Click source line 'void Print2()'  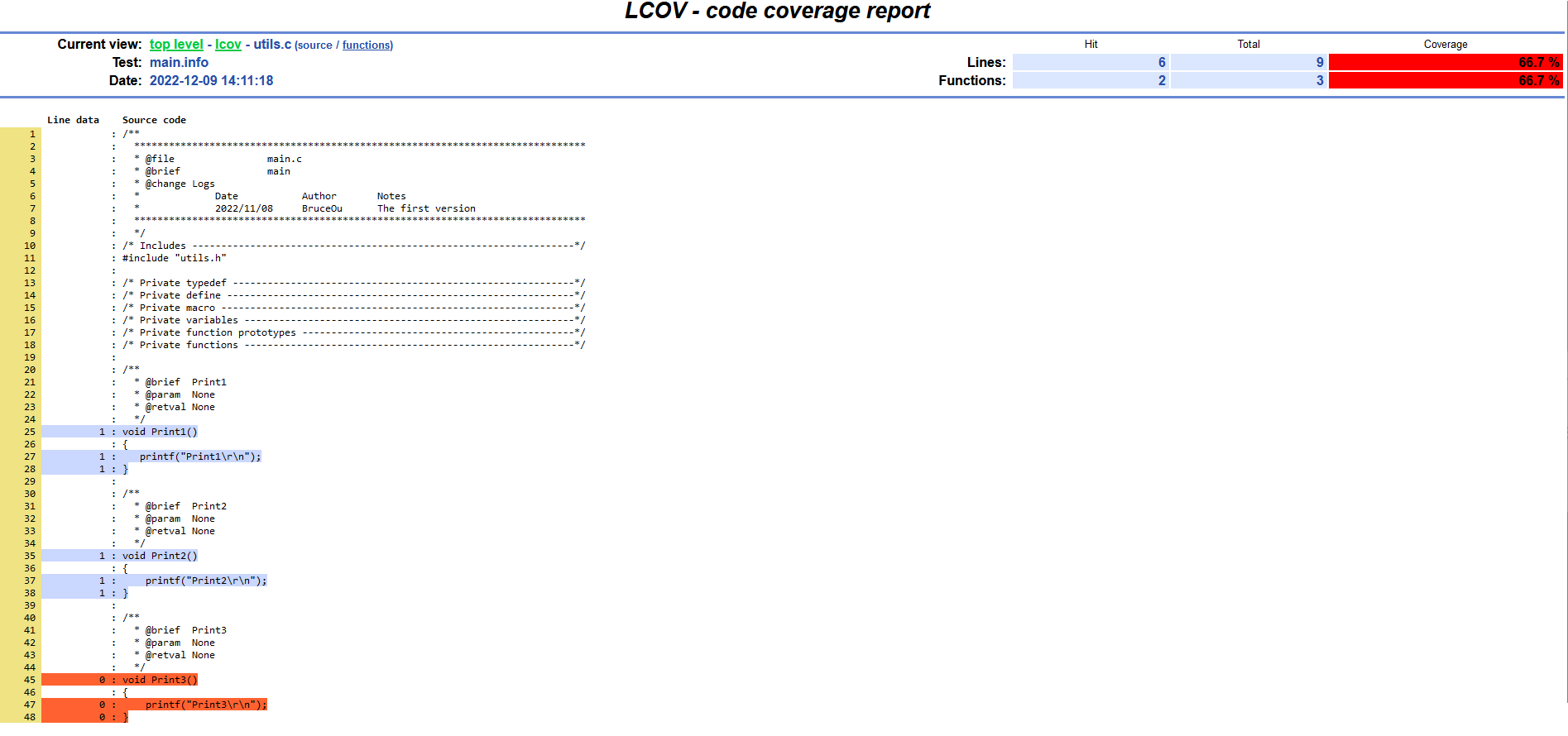160,557
